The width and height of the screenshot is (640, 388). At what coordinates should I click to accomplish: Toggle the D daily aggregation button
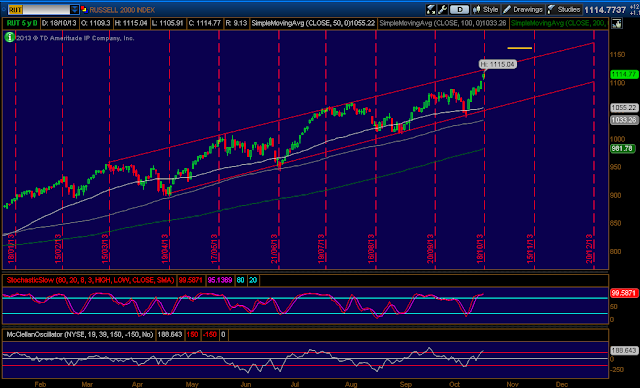coord(460,9)
